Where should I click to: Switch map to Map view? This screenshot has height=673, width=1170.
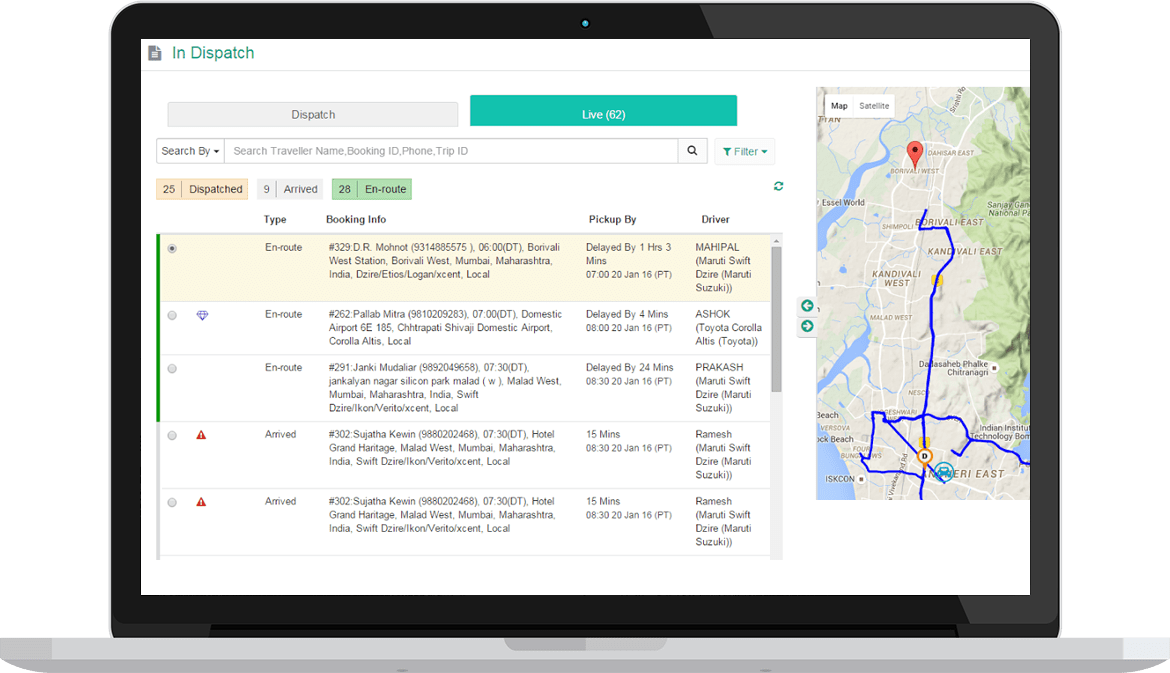pos(839,106)
